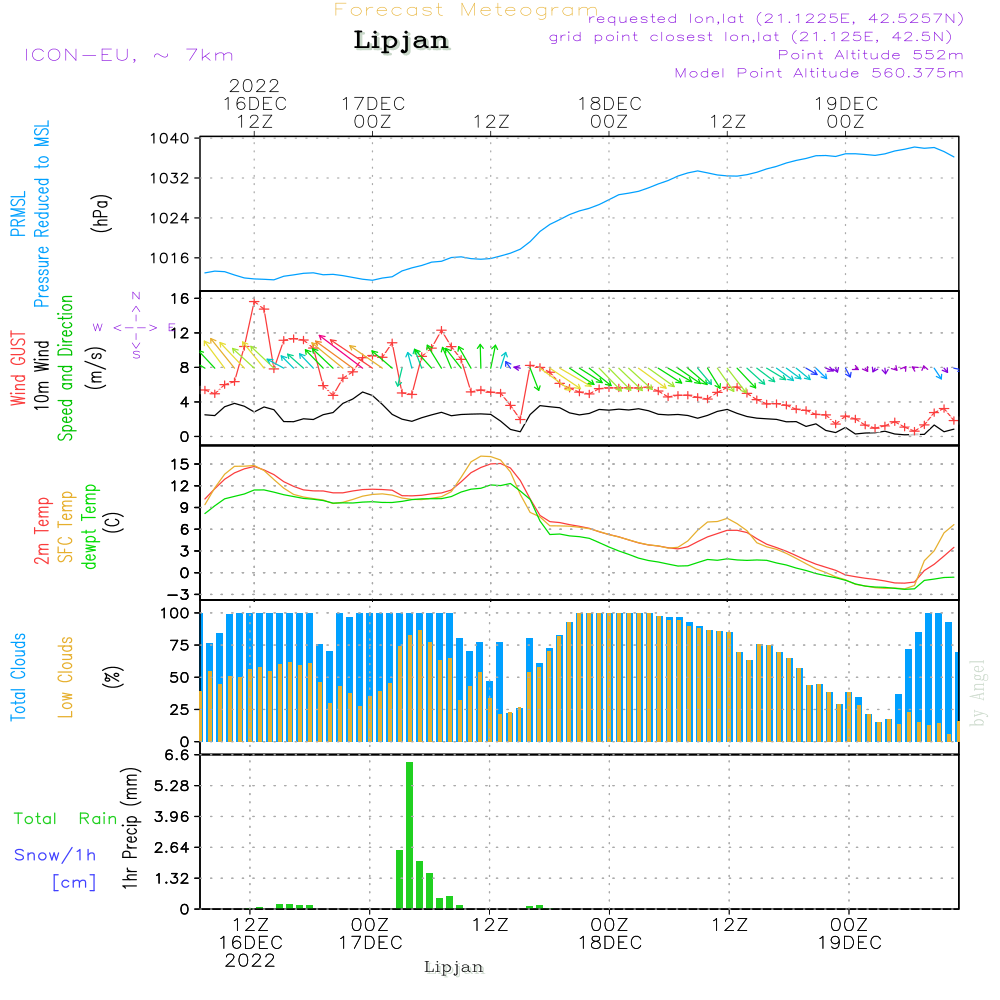Click the wind direction compass rose
The image size is (1000, 1000).
pos(135,326)
